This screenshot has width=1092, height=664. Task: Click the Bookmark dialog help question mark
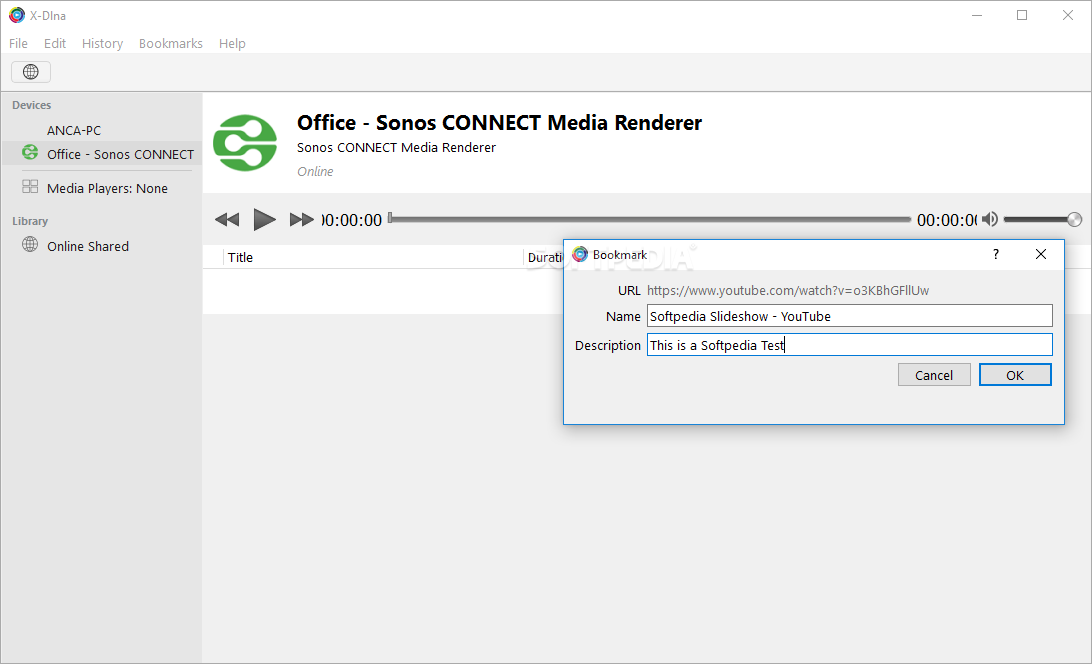coord(996,254)
